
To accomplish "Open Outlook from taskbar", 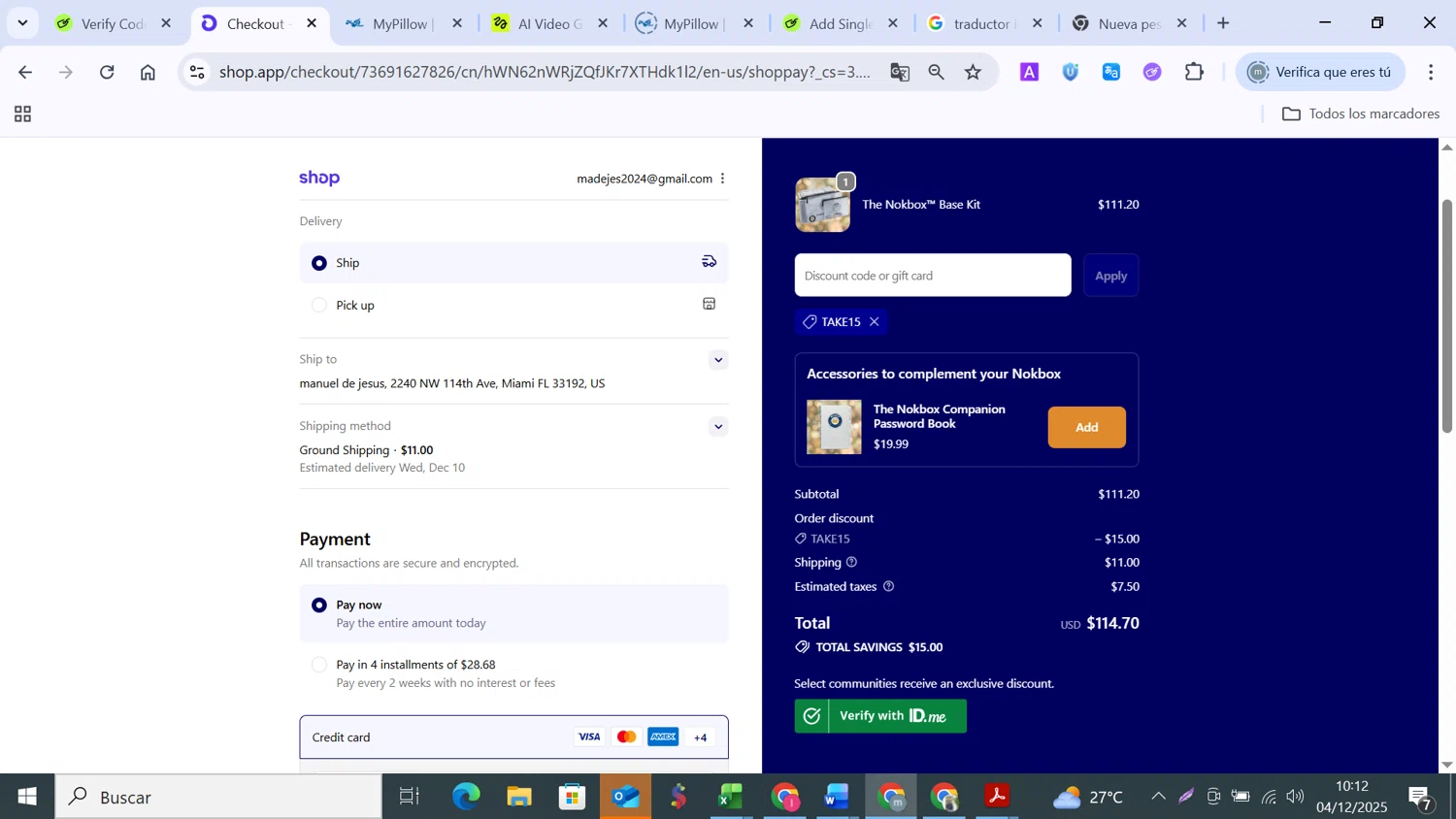I will coord(626,797).
